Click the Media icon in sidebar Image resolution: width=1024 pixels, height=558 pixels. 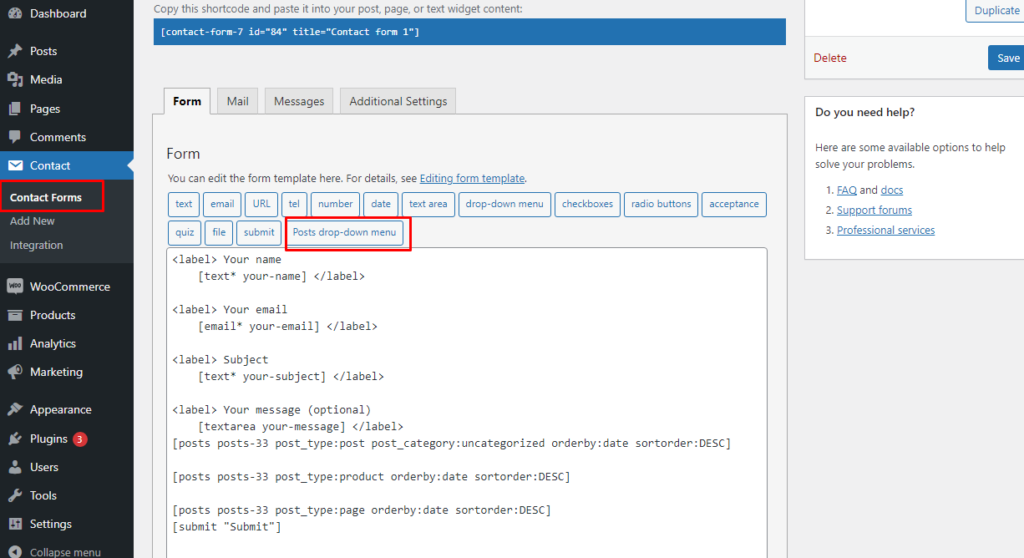coord(15,80)
